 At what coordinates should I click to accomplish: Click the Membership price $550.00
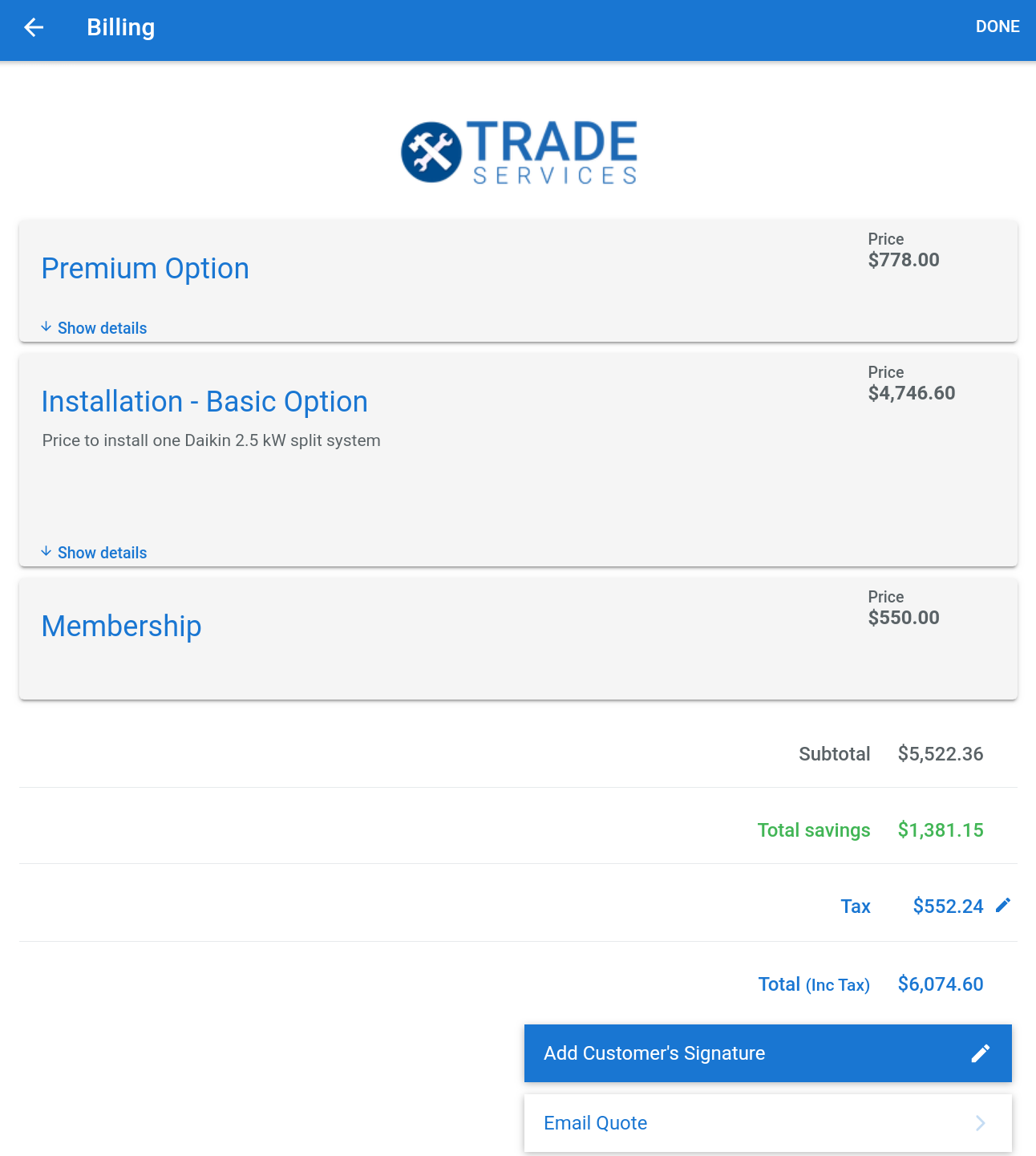tap(904, 618)
